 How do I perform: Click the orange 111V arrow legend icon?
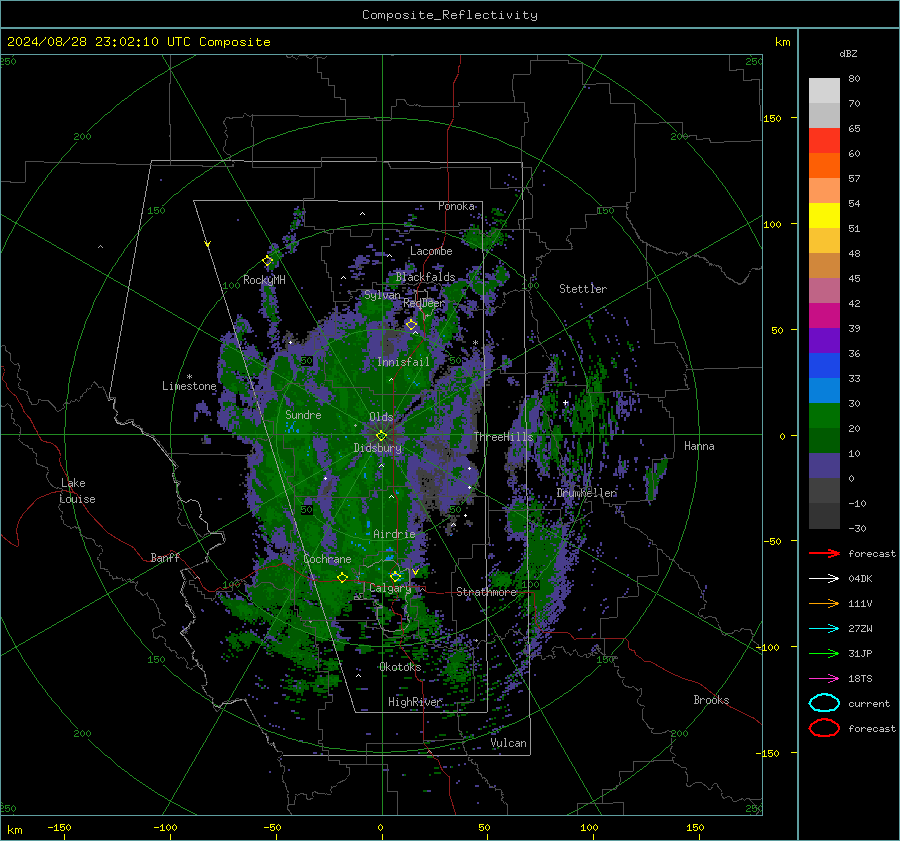tap(824, 603)
